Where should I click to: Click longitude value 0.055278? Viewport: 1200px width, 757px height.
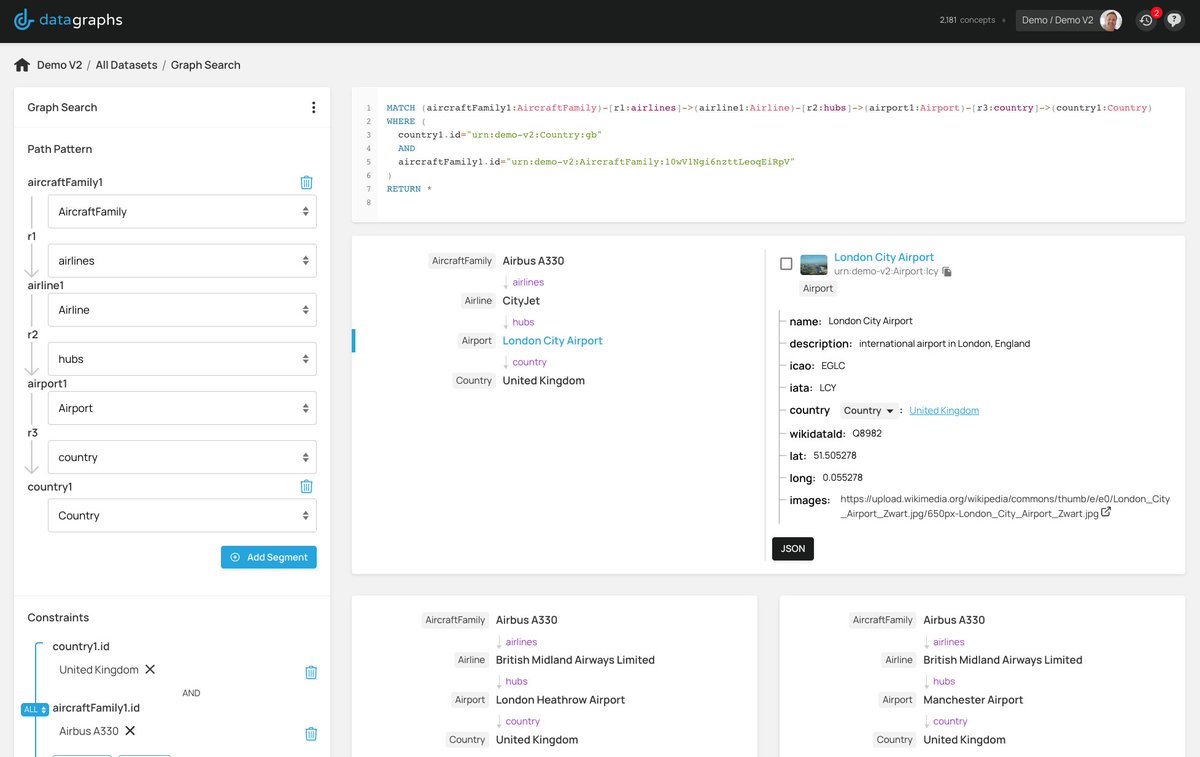point(842,478)
